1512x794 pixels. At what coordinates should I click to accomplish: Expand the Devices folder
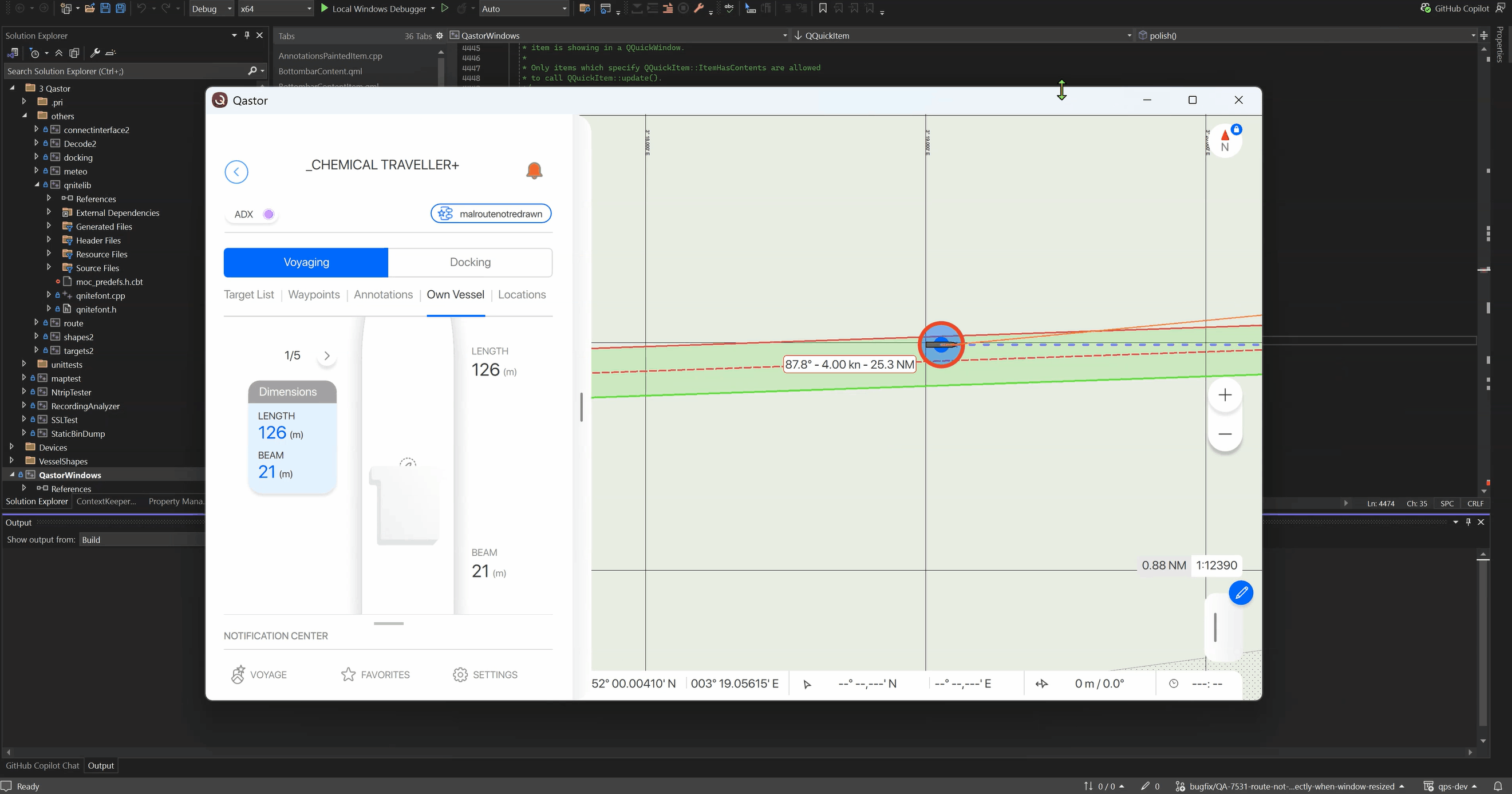tap(12, 447)
